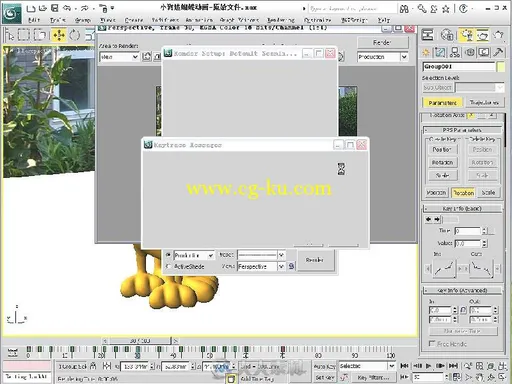Click Time Configuration icon near frame field
The width and height of the screenshot is (512, 384).
click(457, 377)
